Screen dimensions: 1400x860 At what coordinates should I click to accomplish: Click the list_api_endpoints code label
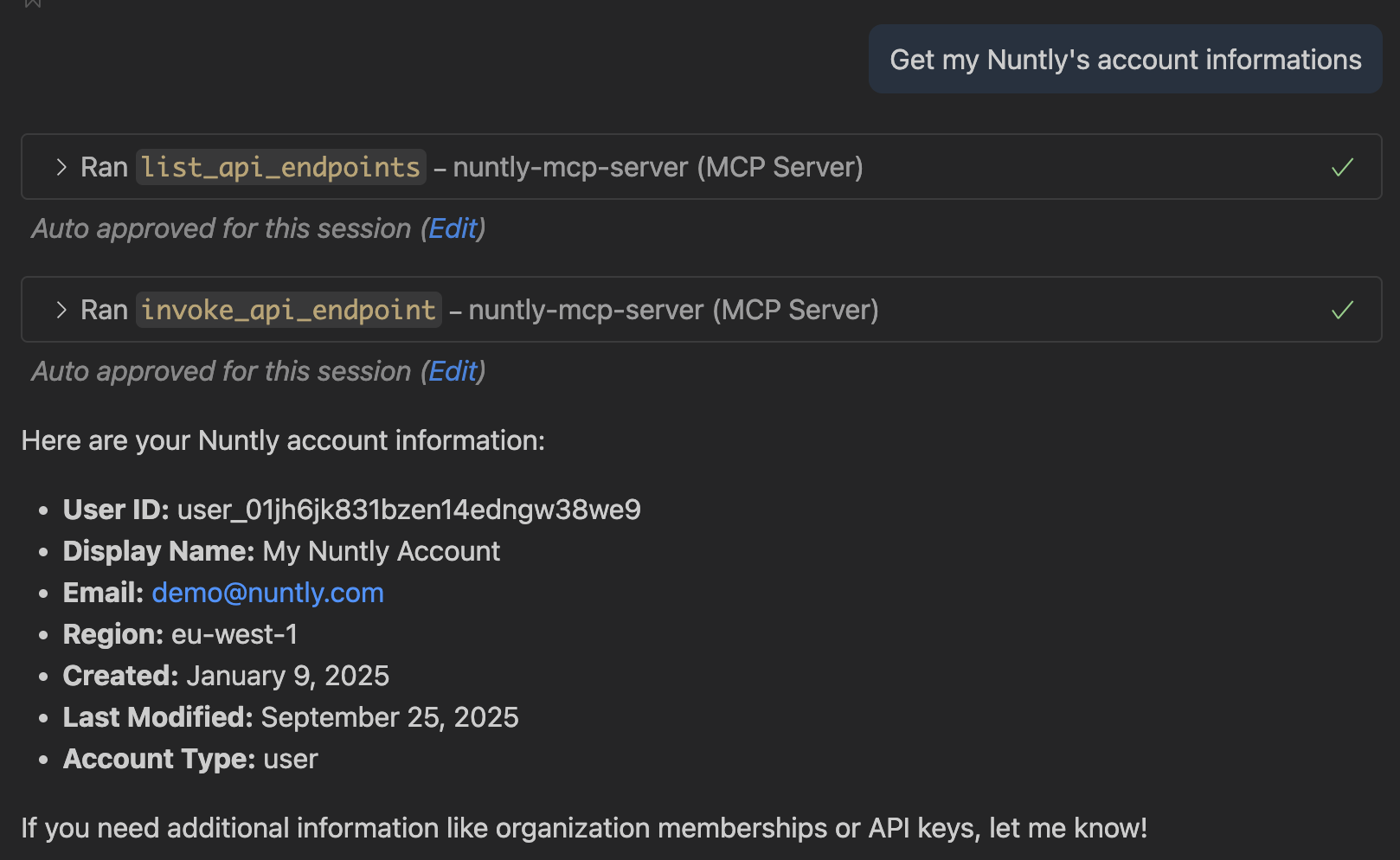pyautogui.click(x=280, y=167)
